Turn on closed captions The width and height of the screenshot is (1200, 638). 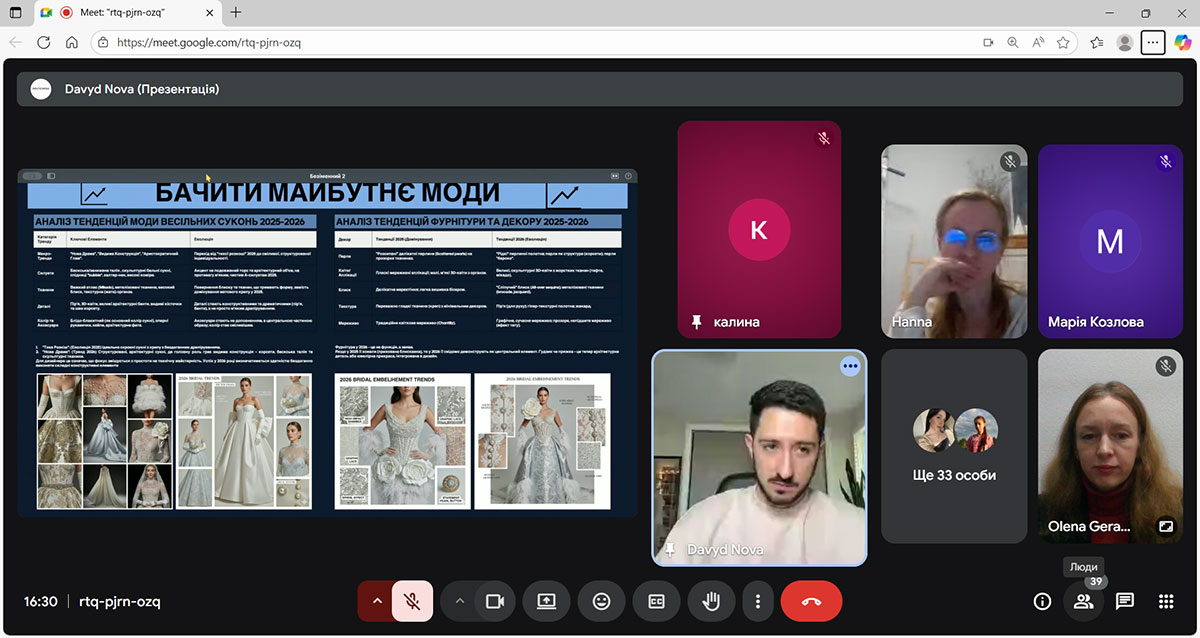pyautogui.click(x=657, y=601)
